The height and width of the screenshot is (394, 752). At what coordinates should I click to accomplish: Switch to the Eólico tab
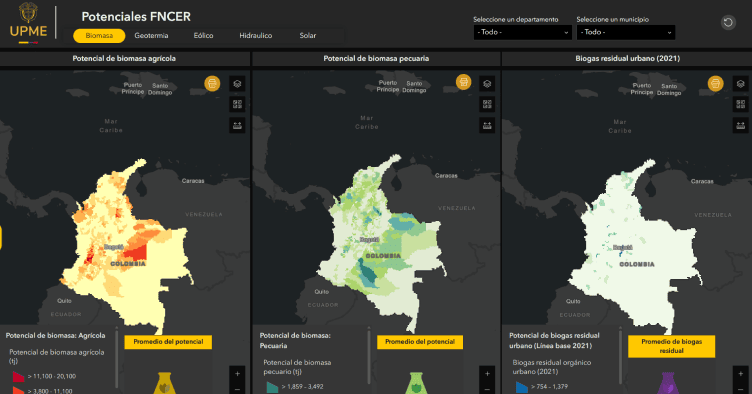click(203, 35)
